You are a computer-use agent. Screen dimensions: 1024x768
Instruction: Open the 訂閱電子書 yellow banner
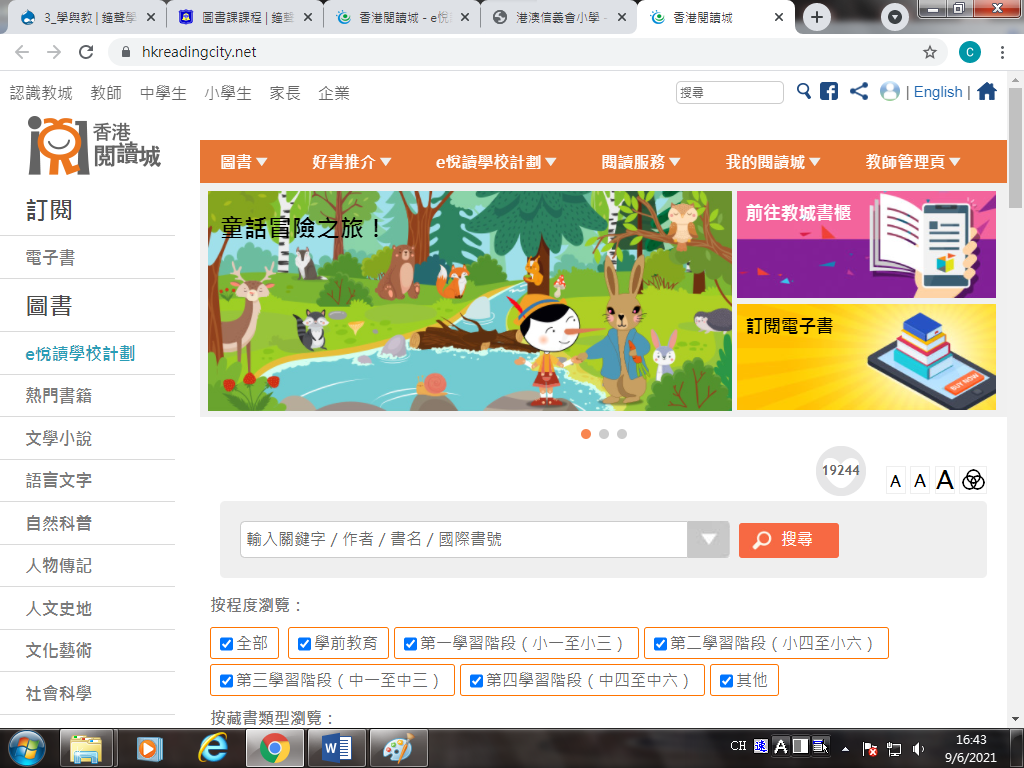tap(866, 357)
